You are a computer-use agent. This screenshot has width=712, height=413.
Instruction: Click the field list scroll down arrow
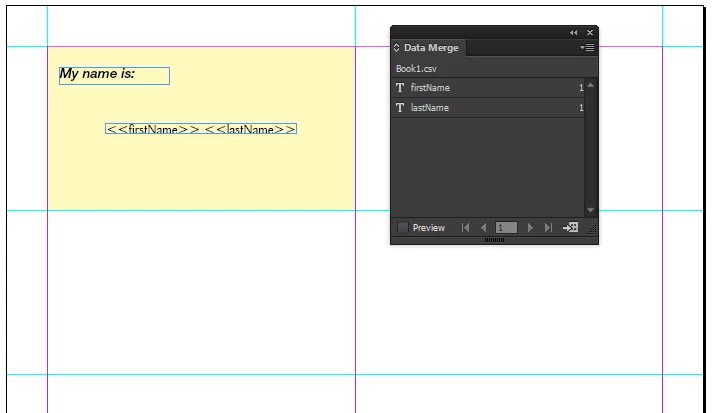coord(590,210)
